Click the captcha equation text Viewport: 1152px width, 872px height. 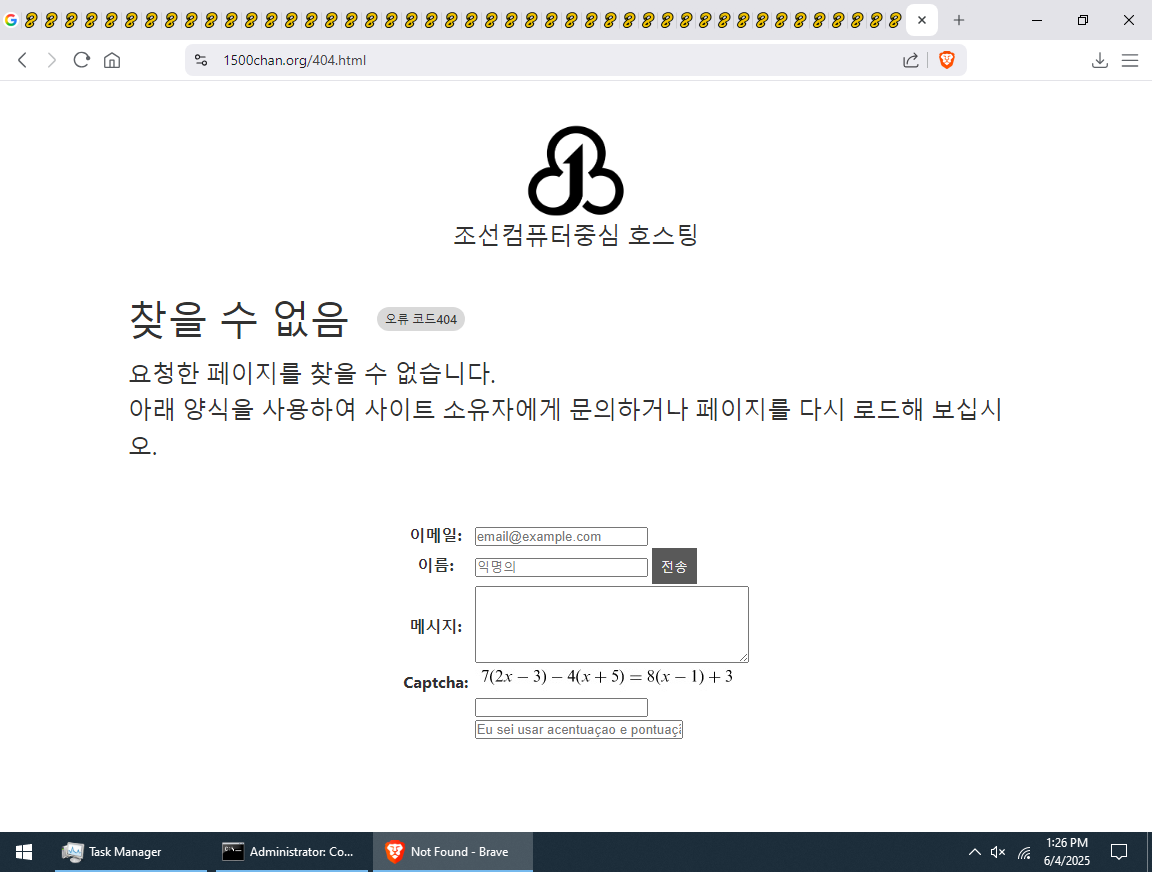click(607, 677)
